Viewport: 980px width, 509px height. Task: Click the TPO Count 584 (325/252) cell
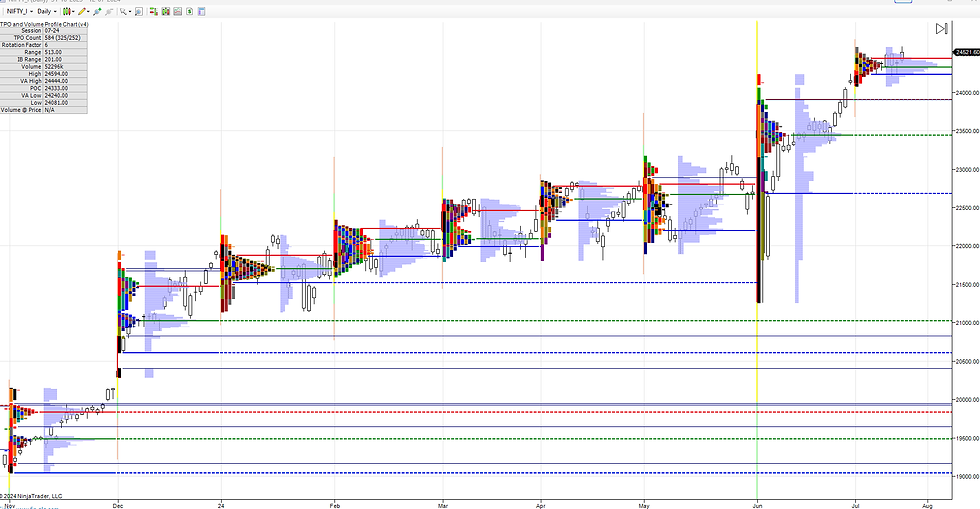pos(65,38)
